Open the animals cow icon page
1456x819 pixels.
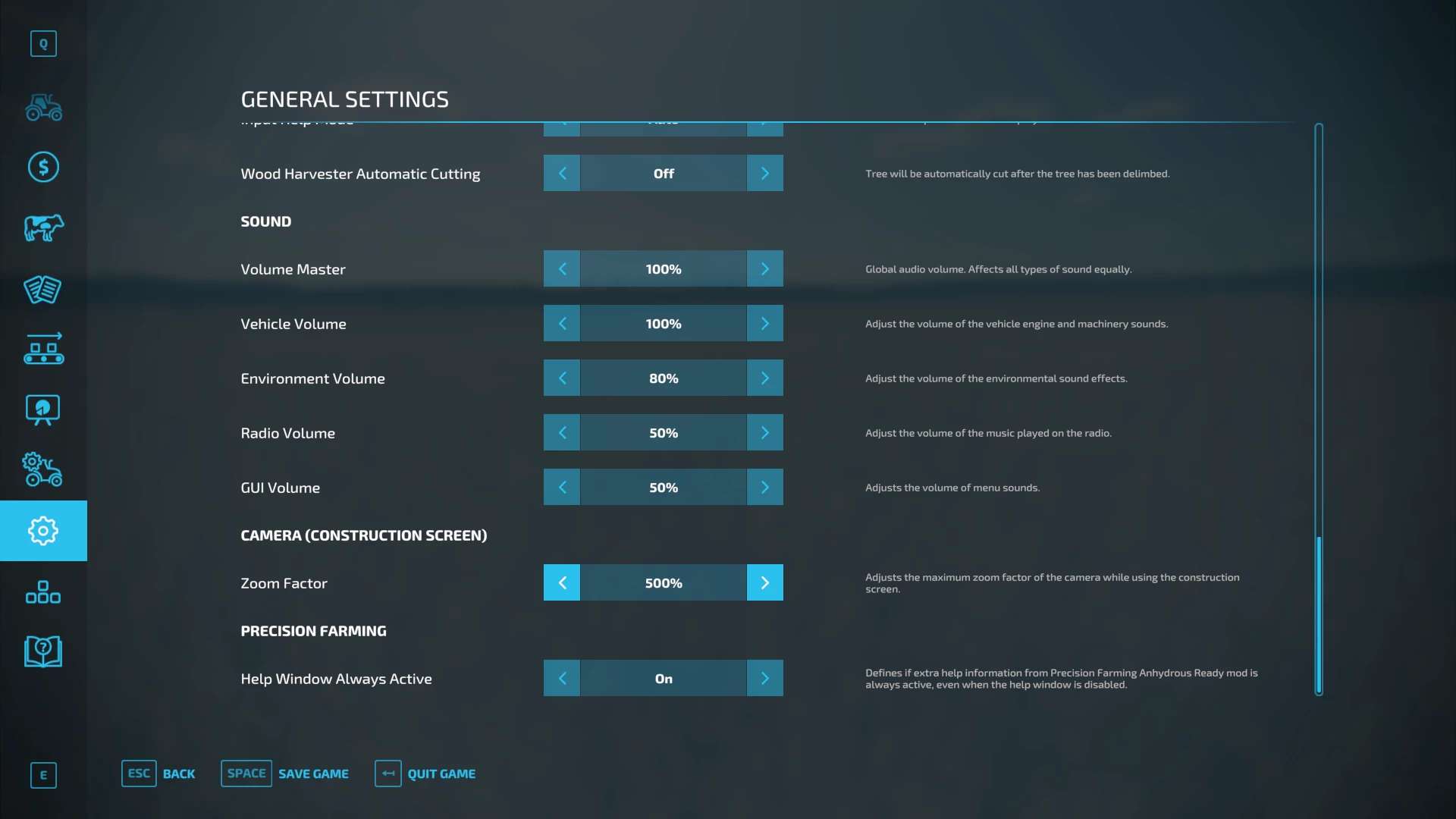[x=43, y=227]
